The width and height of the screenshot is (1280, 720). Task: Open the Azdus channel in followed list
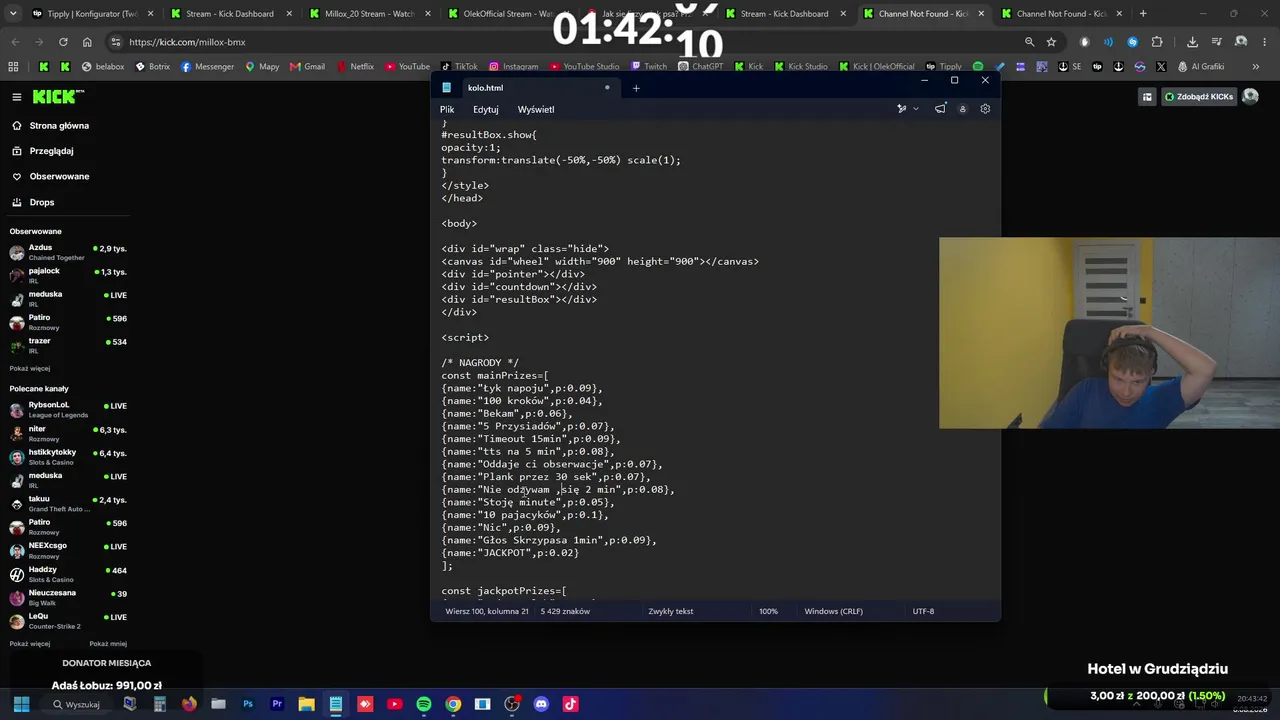[x=68, y=252]
